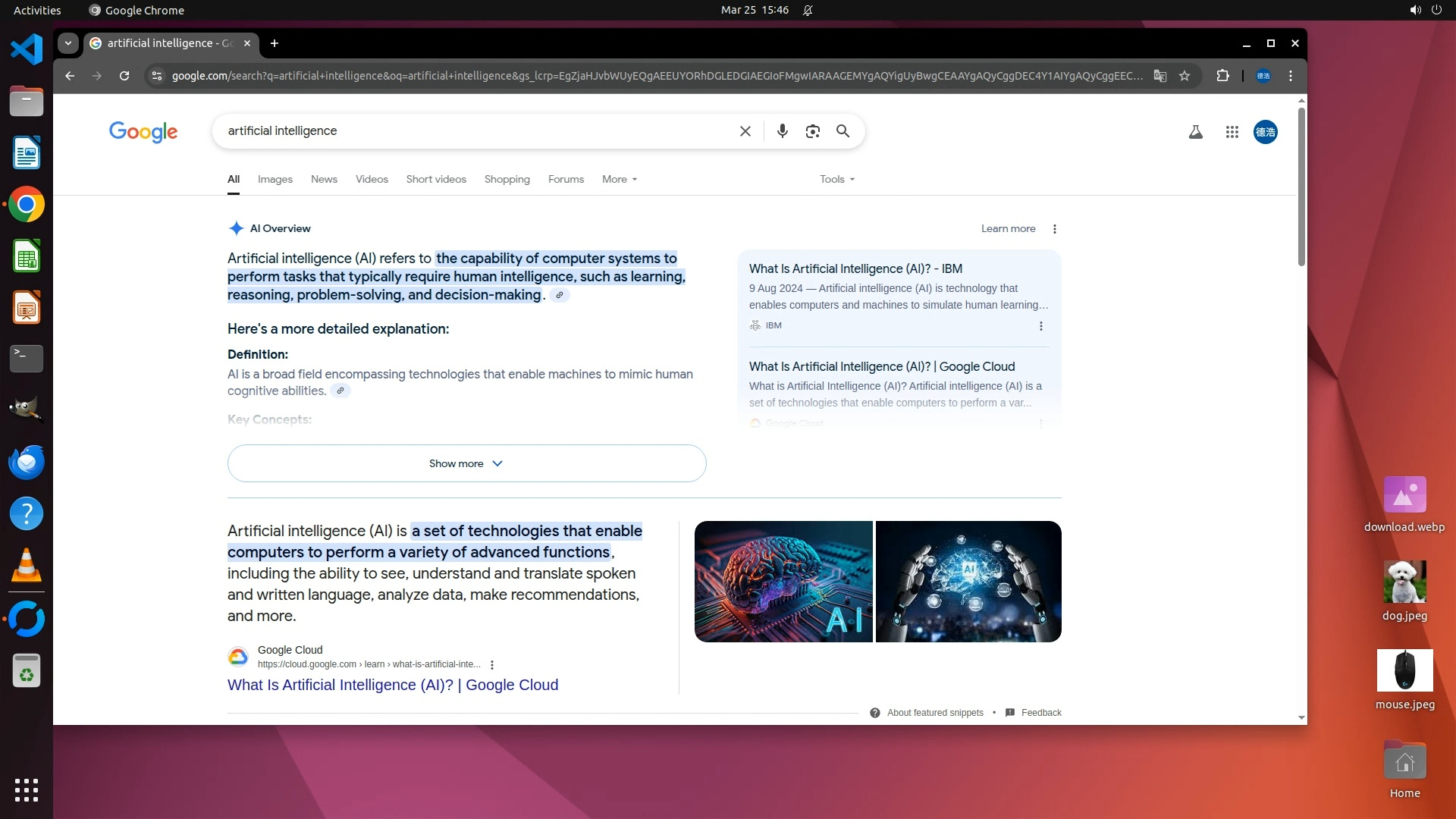Open Search Labs flask icon

(1195, 132)
